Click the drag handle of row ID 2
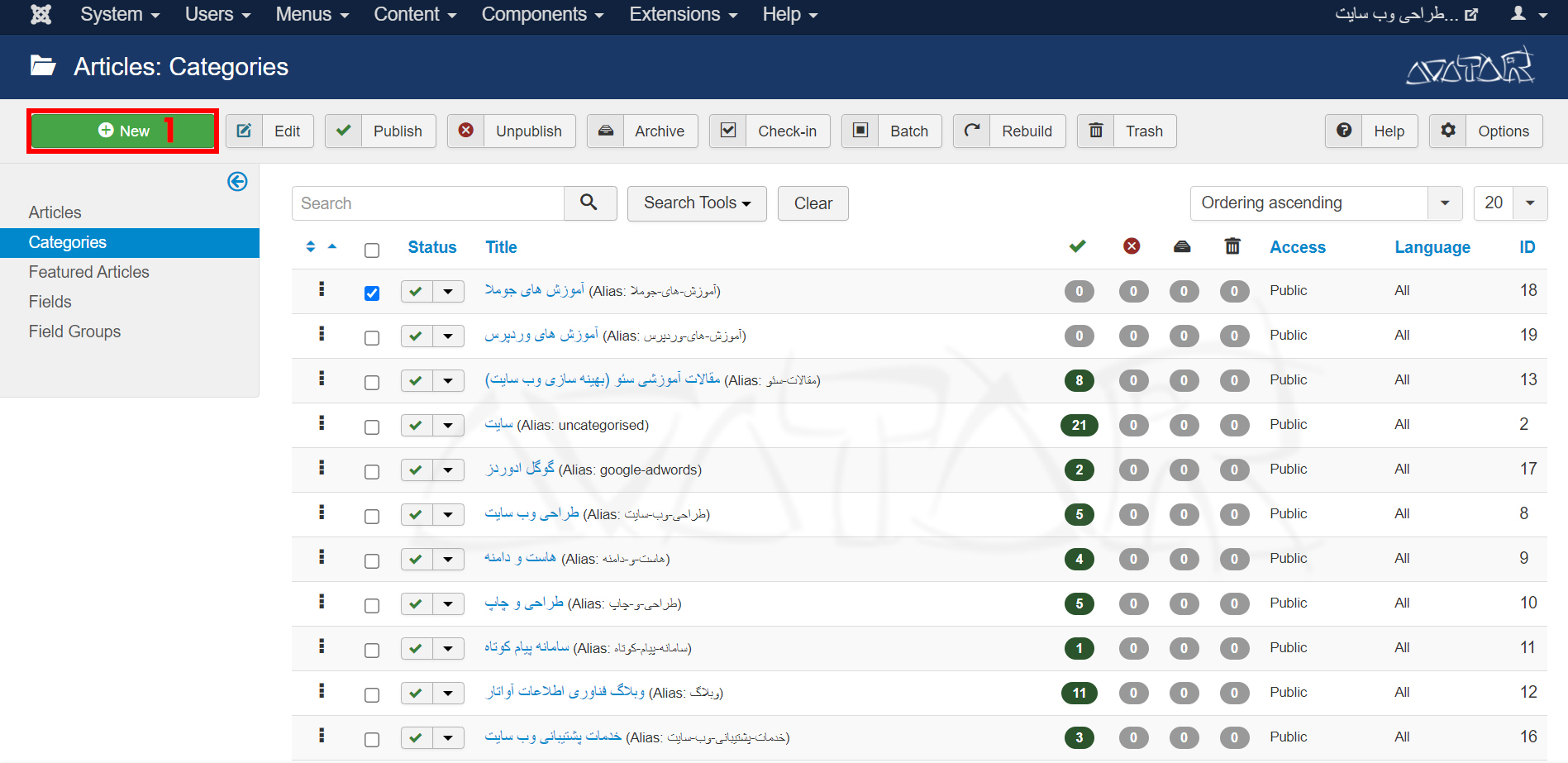This screenshot has width=1568, height=763. coord(322,422)
